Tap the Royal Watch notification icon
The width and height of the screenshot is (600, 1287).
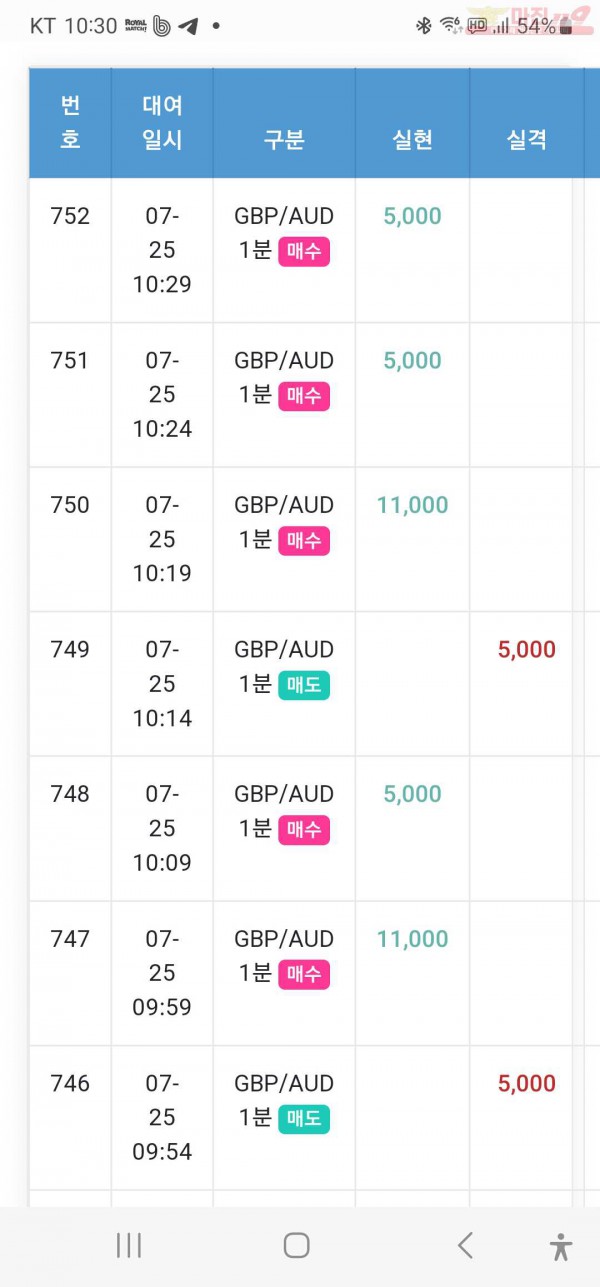[x=135, y=26]
